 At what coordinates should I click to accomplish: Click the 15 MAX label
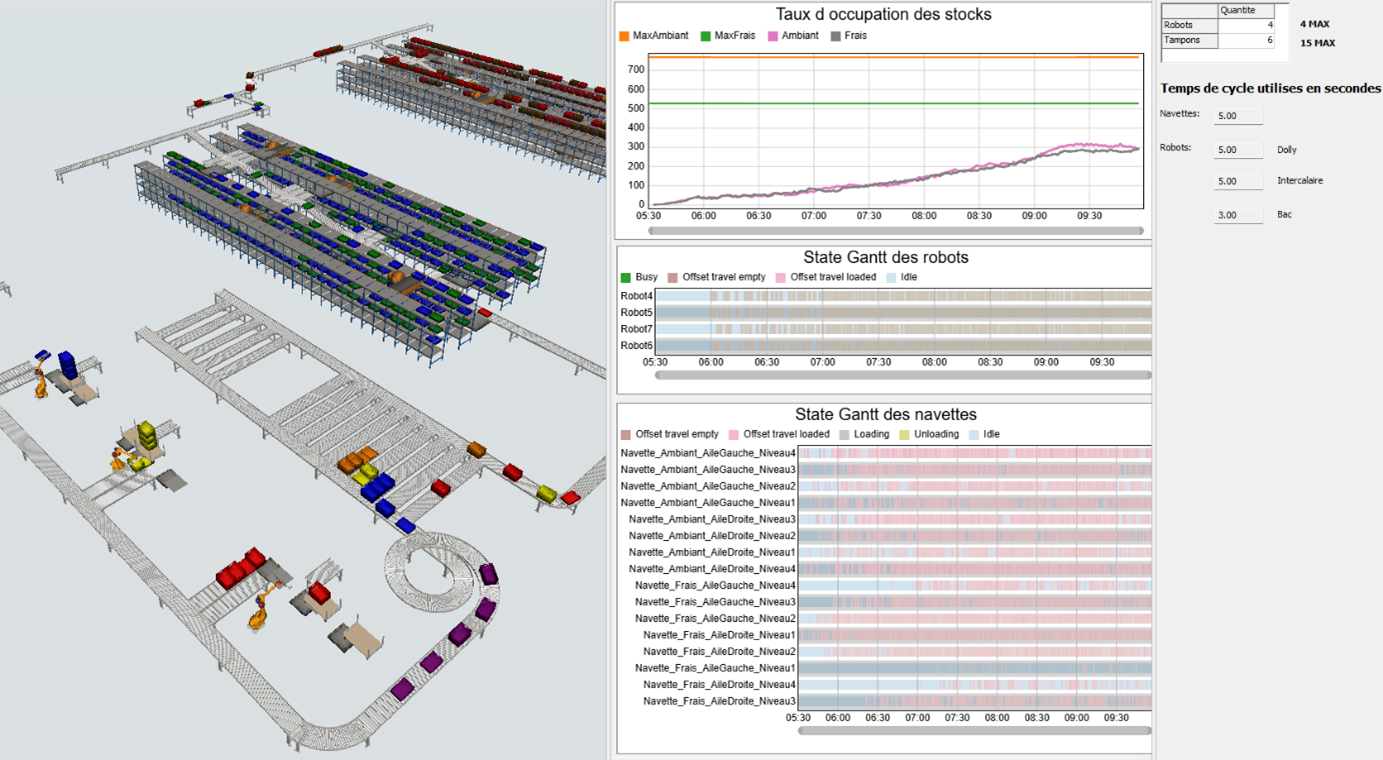pos(1317,43)
